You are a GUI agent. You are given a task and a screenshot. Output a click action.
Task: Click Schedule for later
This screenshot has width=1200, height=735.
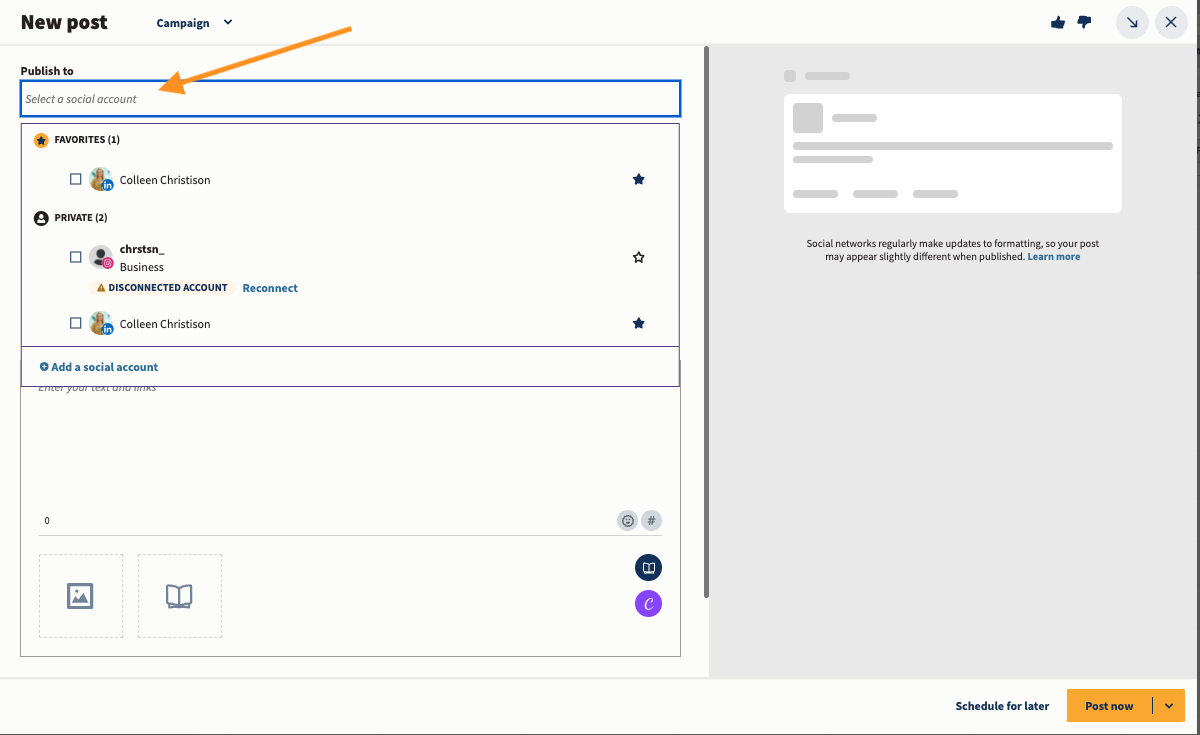pos(1002,706)
